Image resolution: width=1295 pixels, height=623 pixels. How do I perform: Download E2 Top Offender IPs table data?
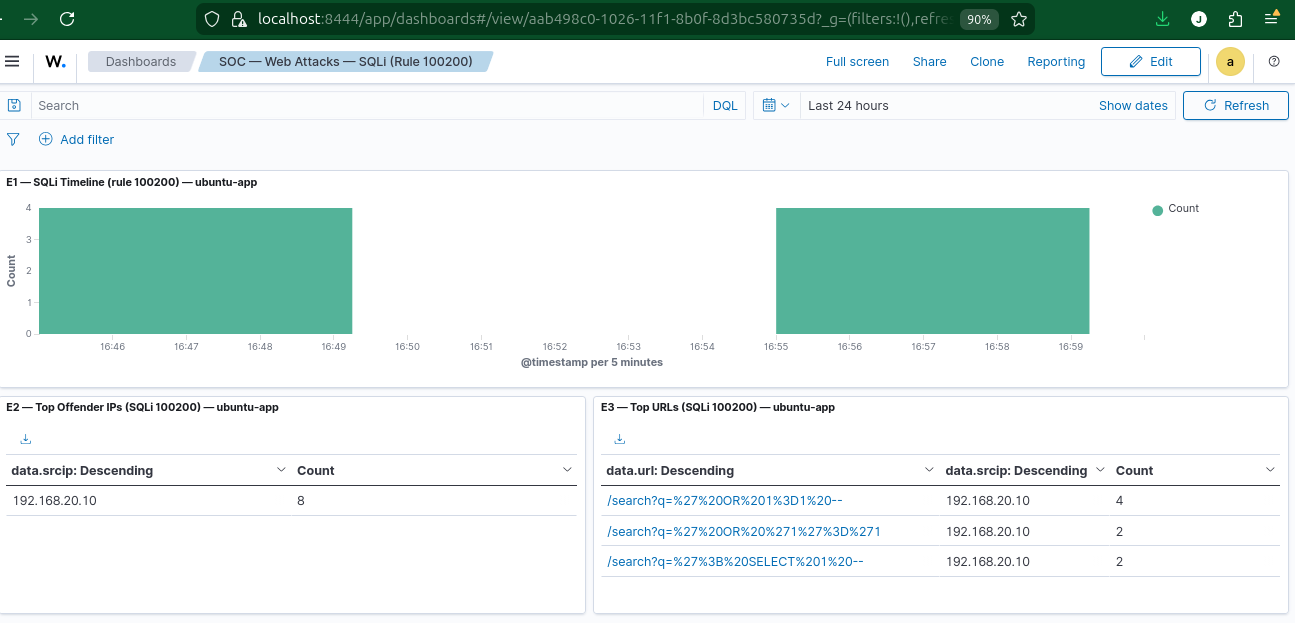tap(26, 439)
